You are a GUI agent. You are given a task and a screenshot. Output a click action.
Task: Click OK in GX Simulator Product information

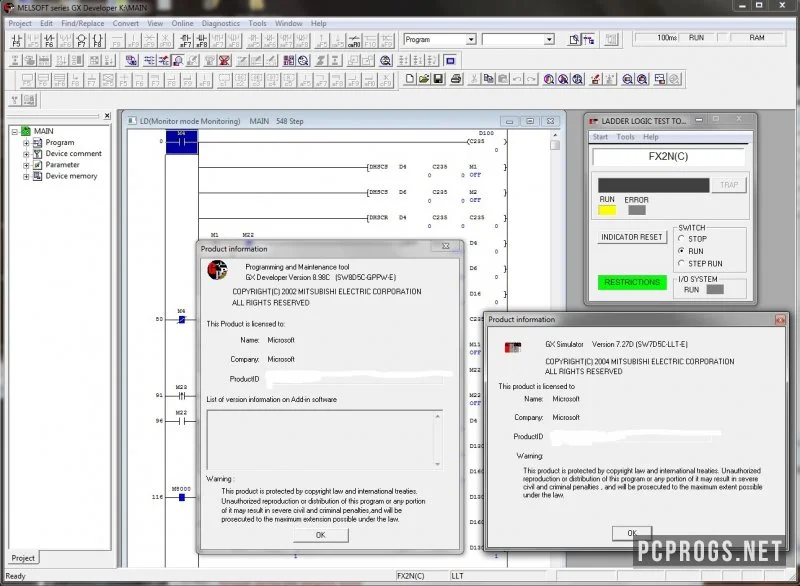(x=632, y=533)
